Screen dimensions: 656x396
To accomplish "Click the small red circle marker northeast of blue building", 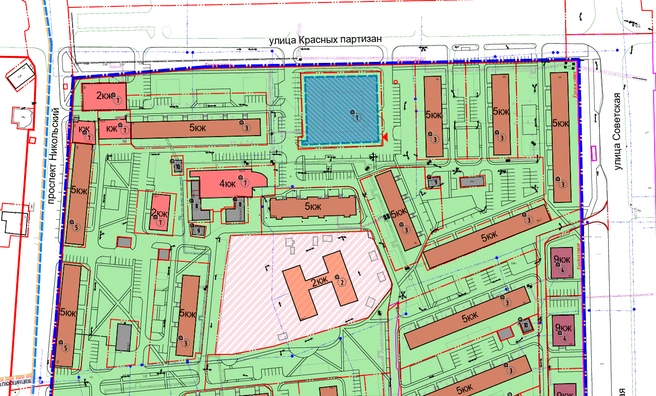I will point(396,82).
